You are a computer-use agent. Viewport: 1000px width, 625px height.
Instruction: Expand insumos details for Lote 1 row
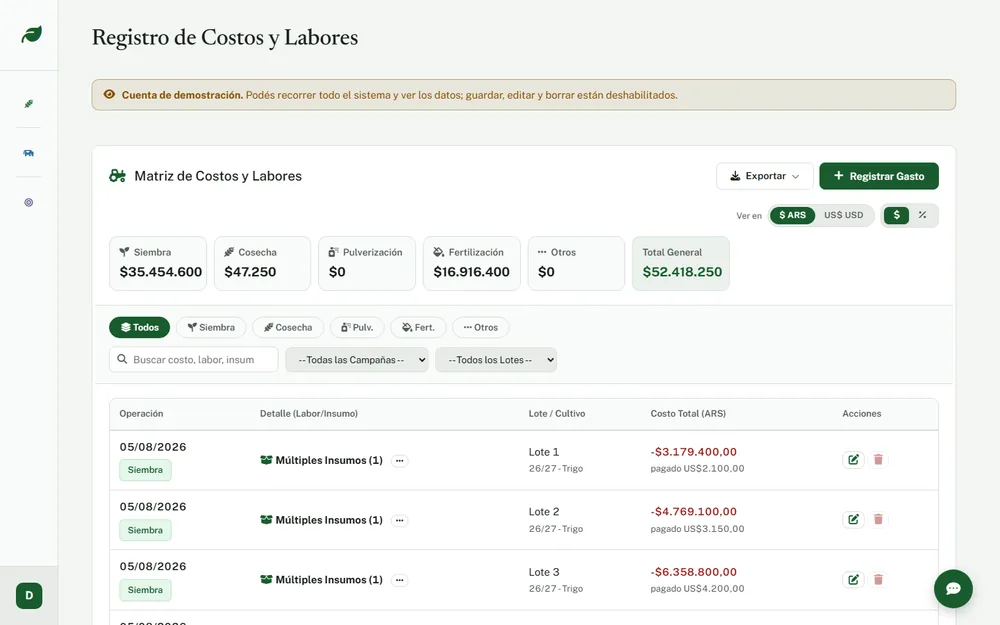point(399,460)
